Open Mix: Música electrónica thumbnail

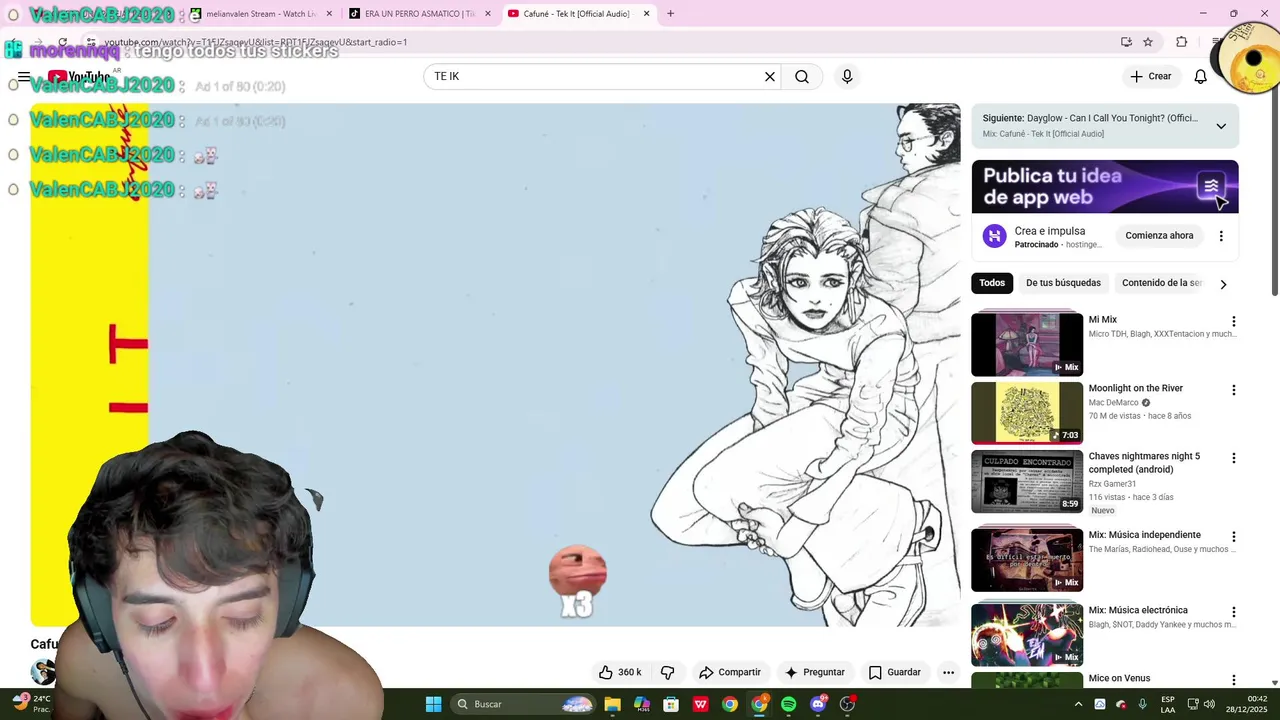pyautogui.click(x=1027, y=635)
